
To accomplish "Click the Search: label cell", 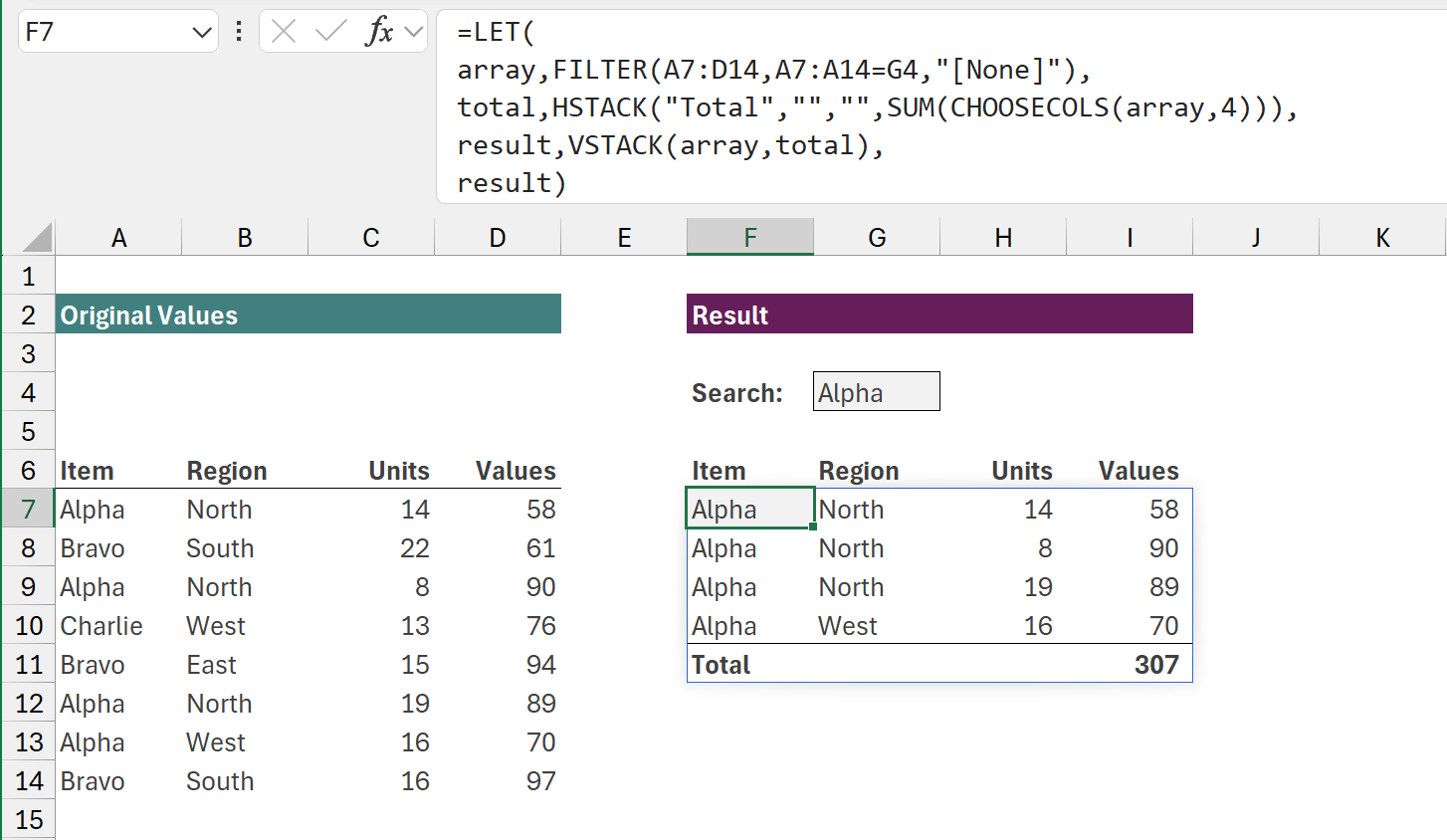I will click(x=736, y=391).
